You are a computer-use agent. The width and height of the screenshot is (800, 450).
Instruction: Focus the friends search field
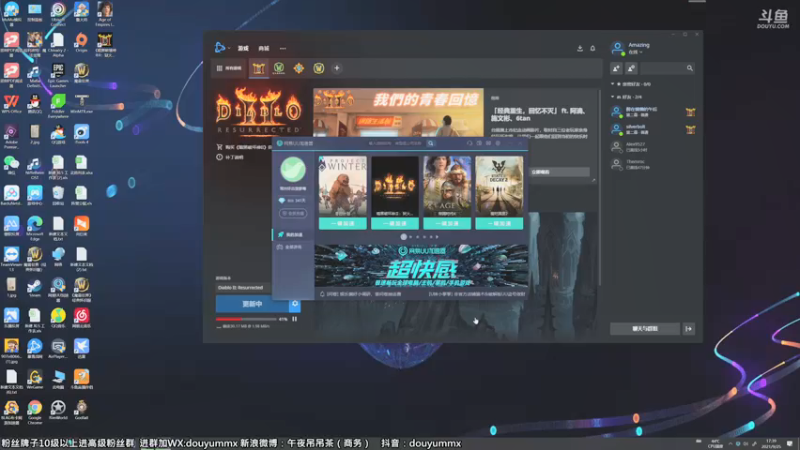tap(667, 68)
